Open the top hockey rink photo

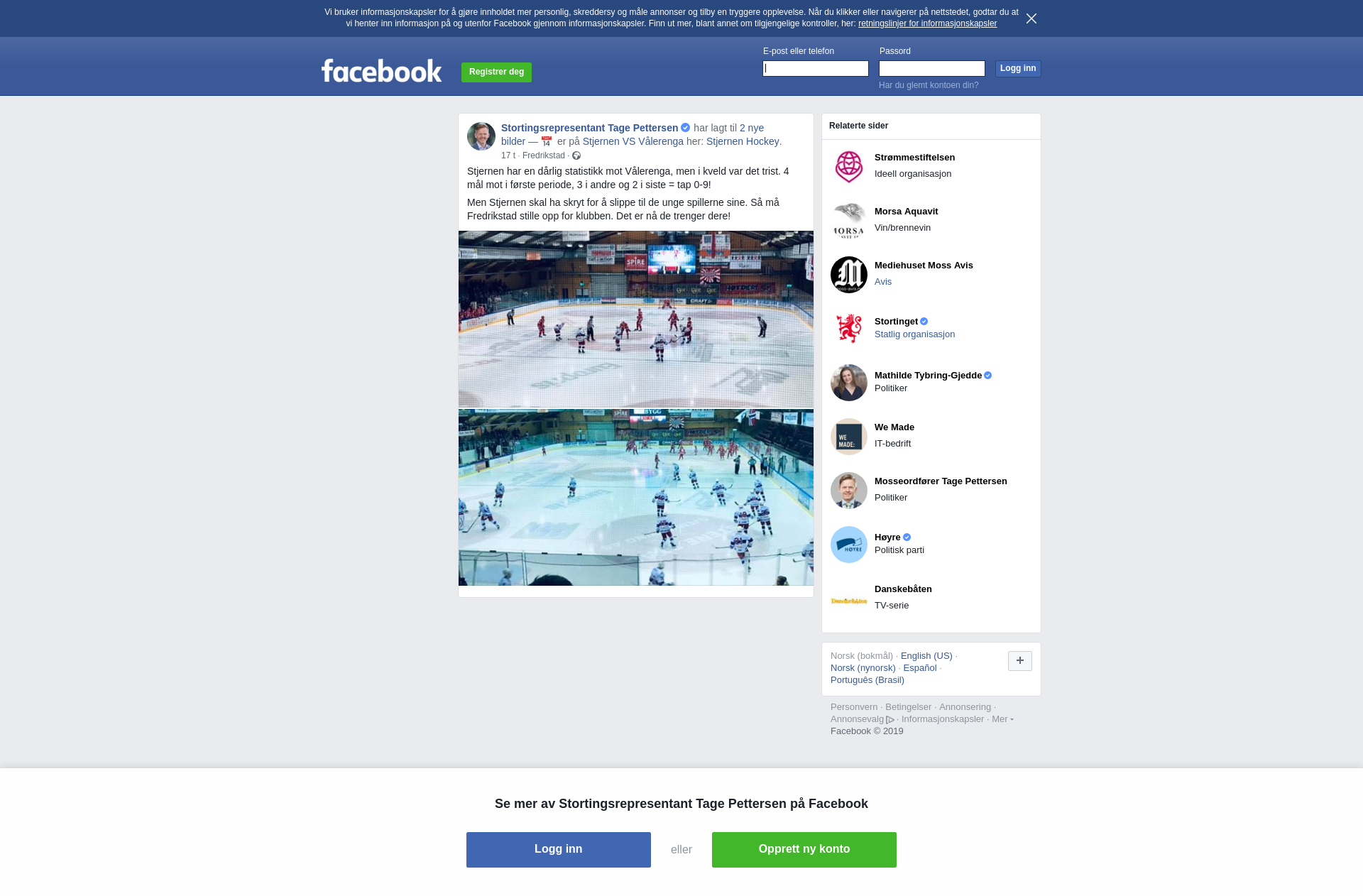click(636, 319)
